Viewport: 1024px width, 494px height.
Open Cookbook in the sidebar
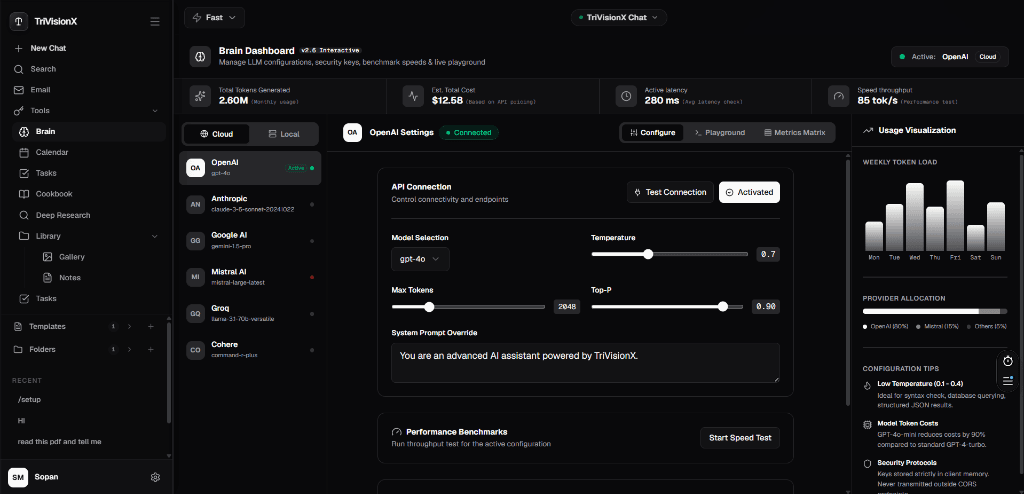coord(54,194)
